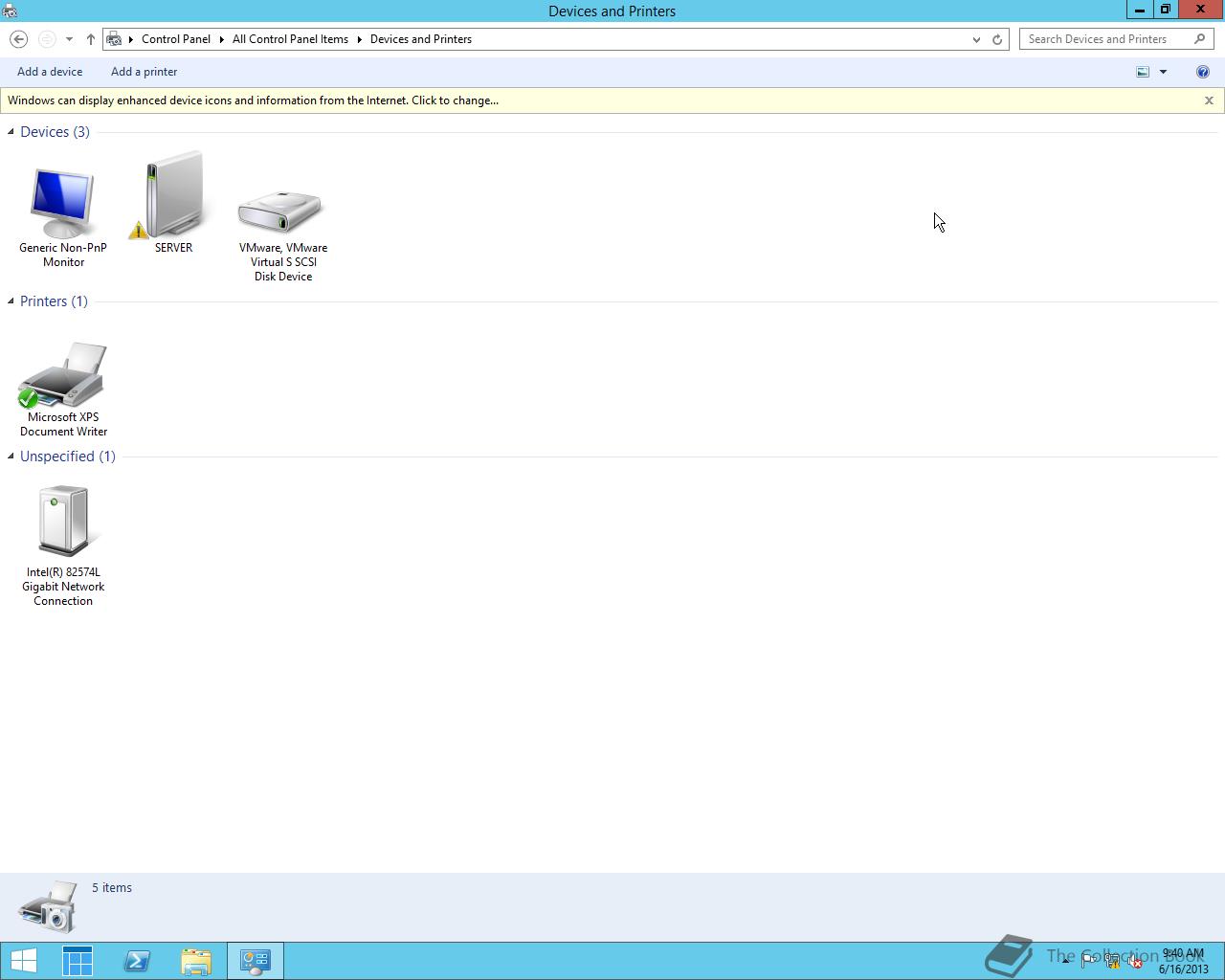Minimize the Devices and Printers window
Viewport: 1225px width, 980px height.
(x=1139, y=10)
